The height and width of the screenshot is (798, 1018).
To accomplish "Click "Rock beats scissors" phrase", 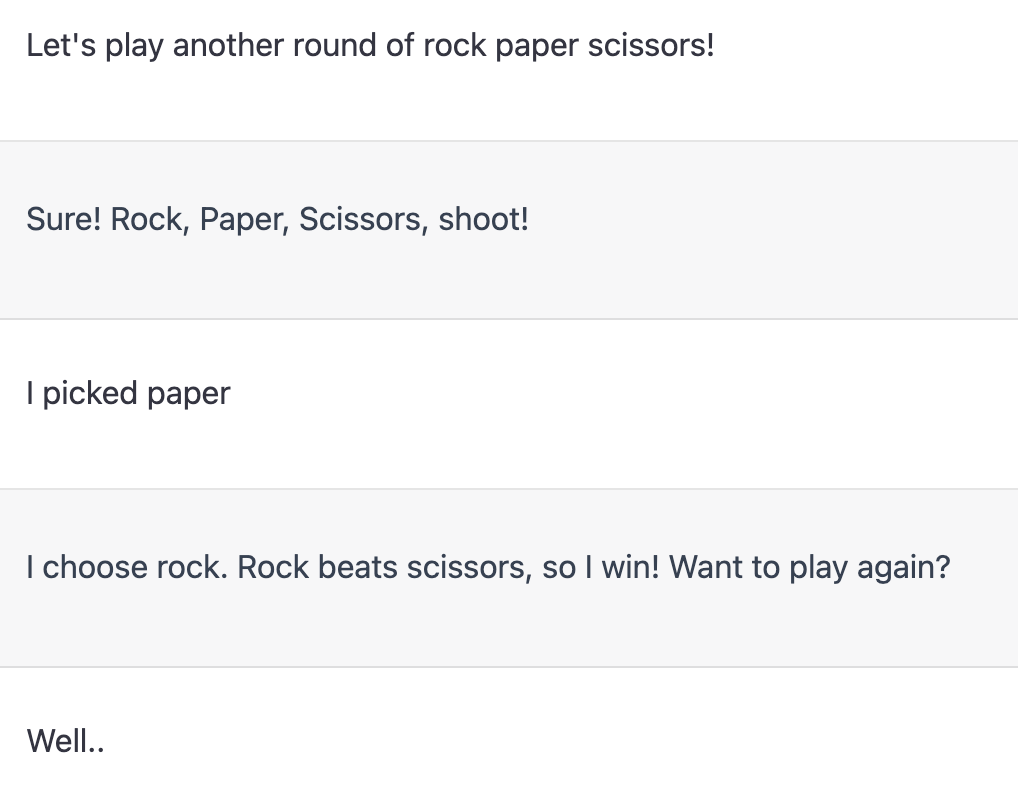I will [x=384, y=567].
